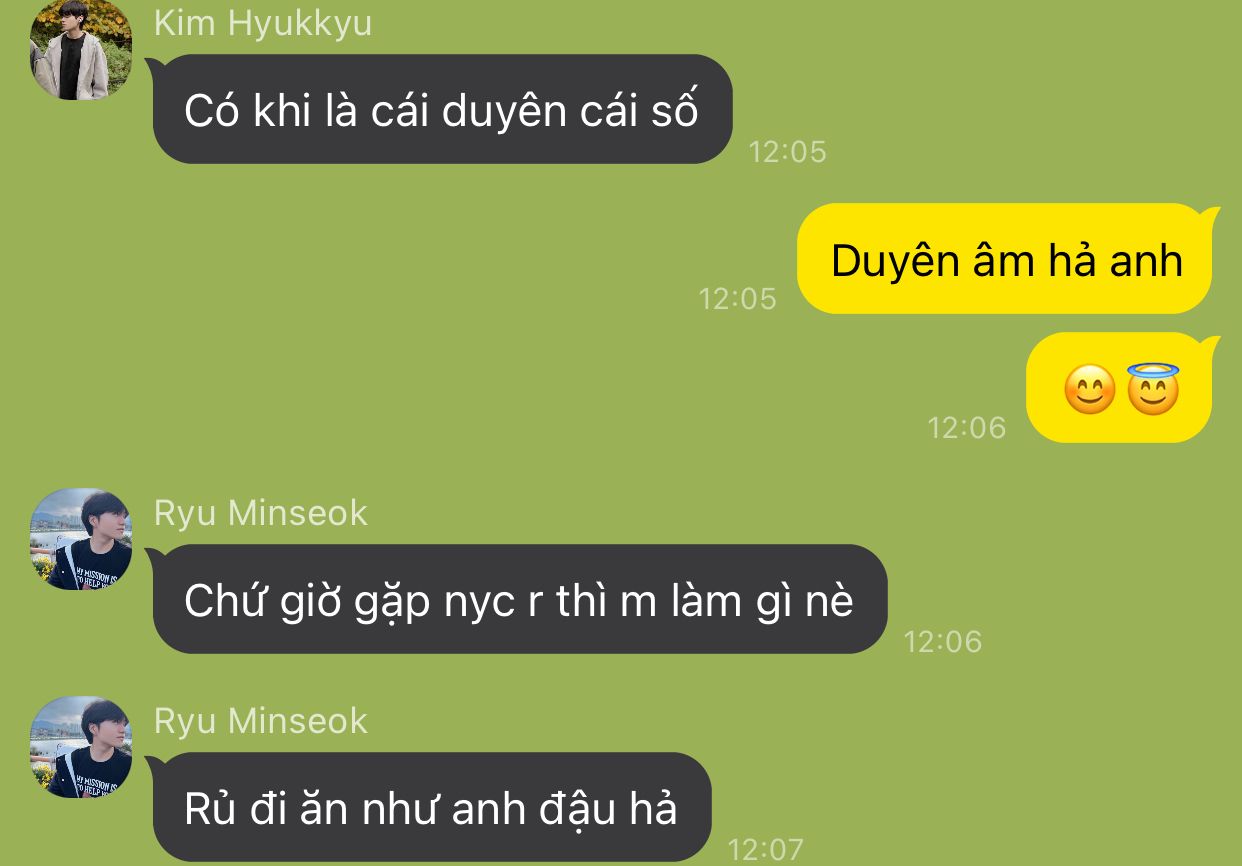The image size is (1242, 866).
Task: Click the 12:06 timestamp next to the emoji bubble
Action: coord(966,428)
